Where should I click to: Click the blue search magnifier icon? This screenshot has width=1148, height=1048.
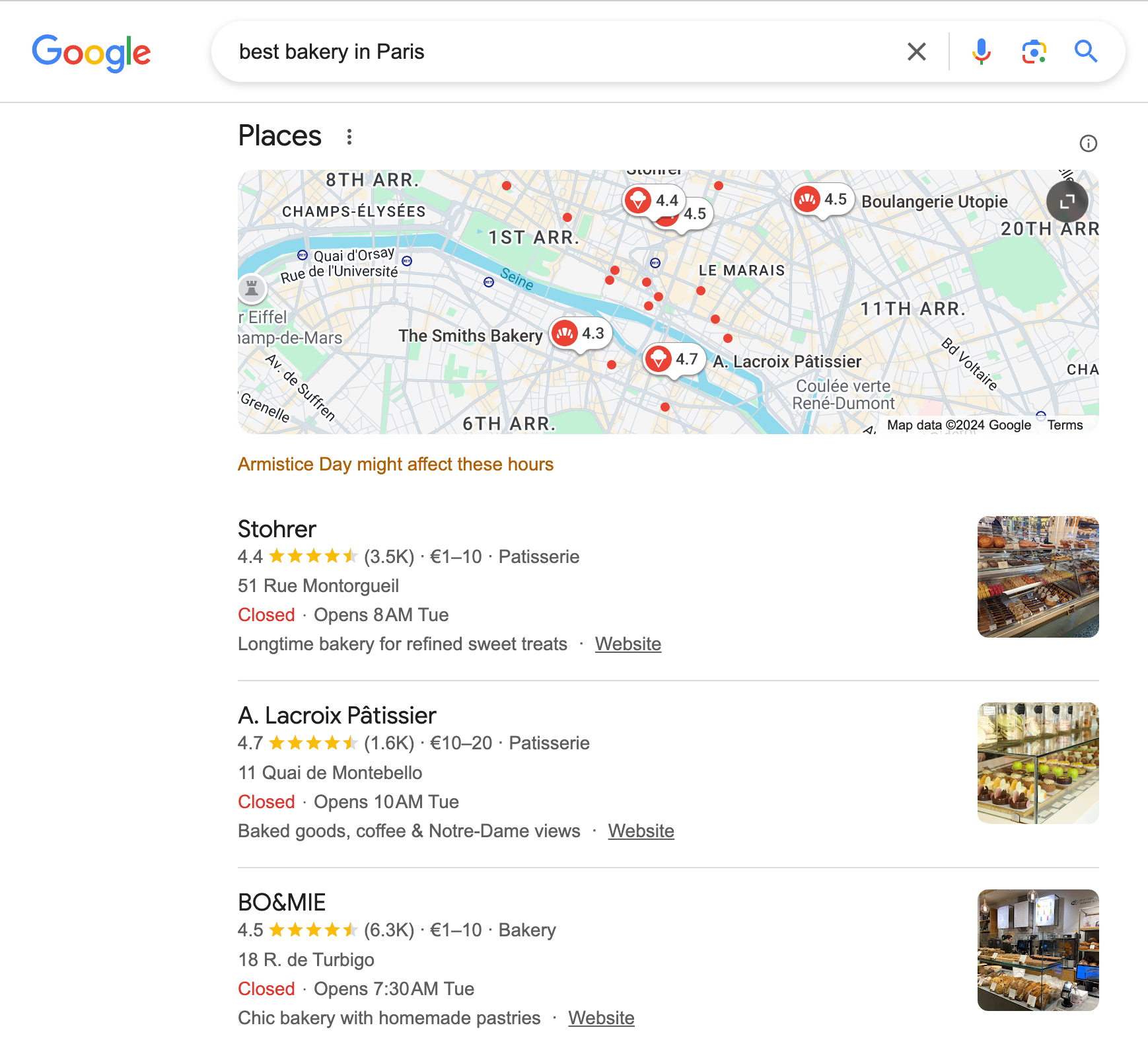click(1085, 52)
